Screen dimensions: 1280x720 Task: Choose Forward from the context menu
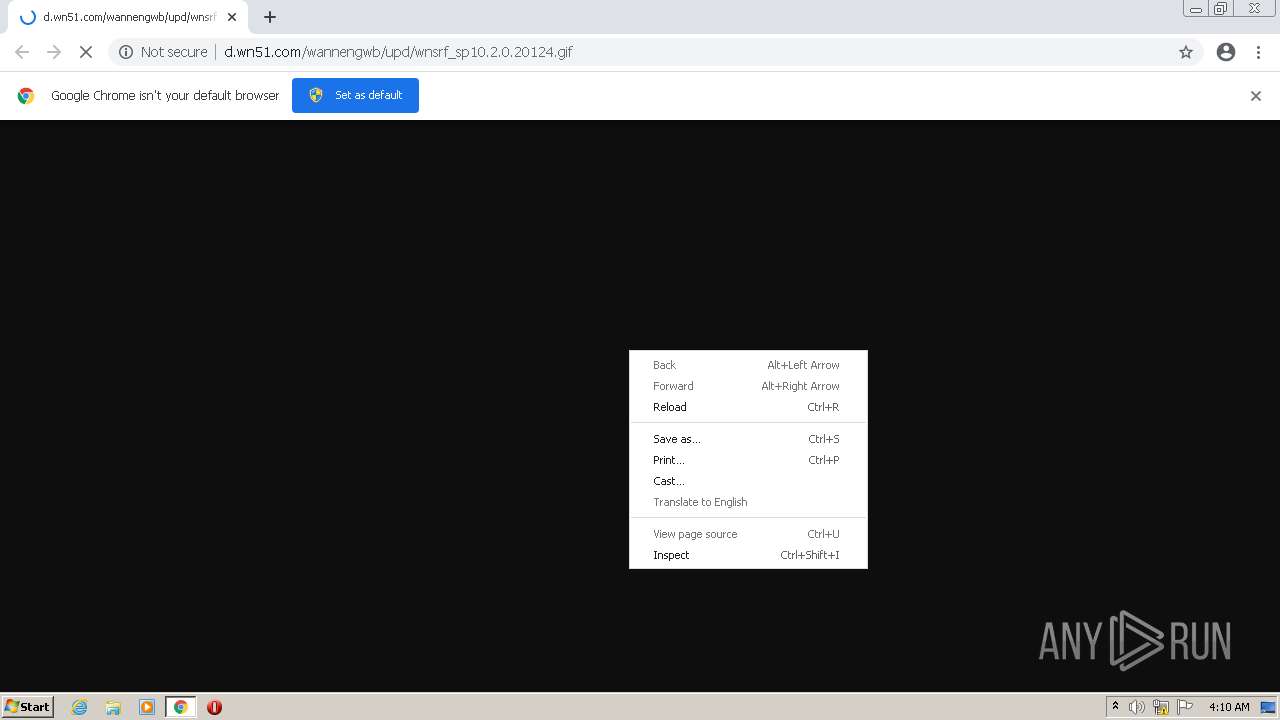pos(748,386)
